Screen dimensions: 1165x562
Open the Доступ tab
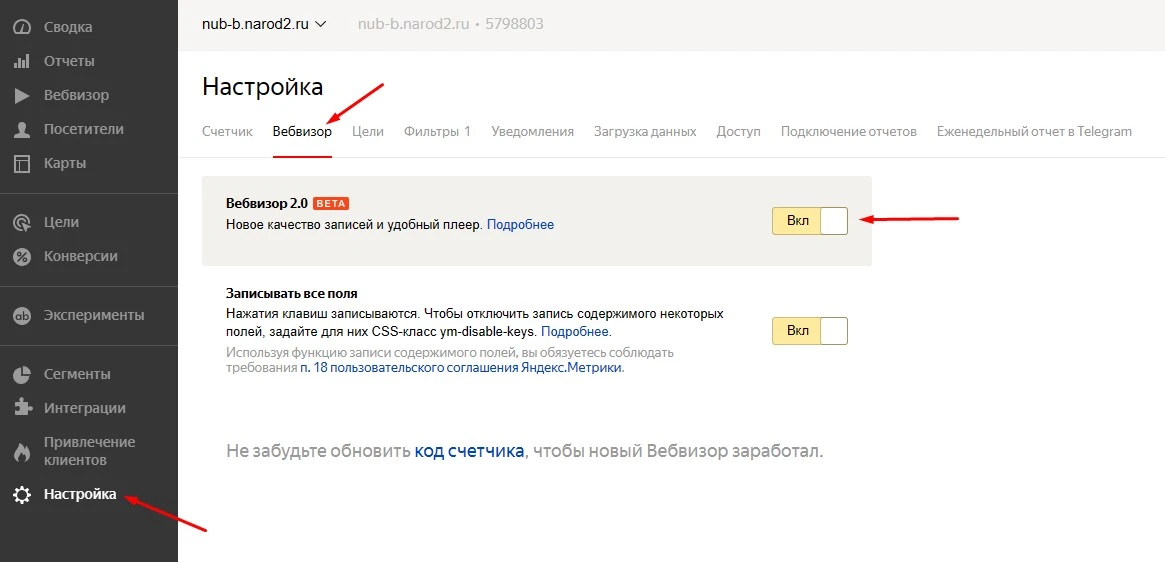739,132
